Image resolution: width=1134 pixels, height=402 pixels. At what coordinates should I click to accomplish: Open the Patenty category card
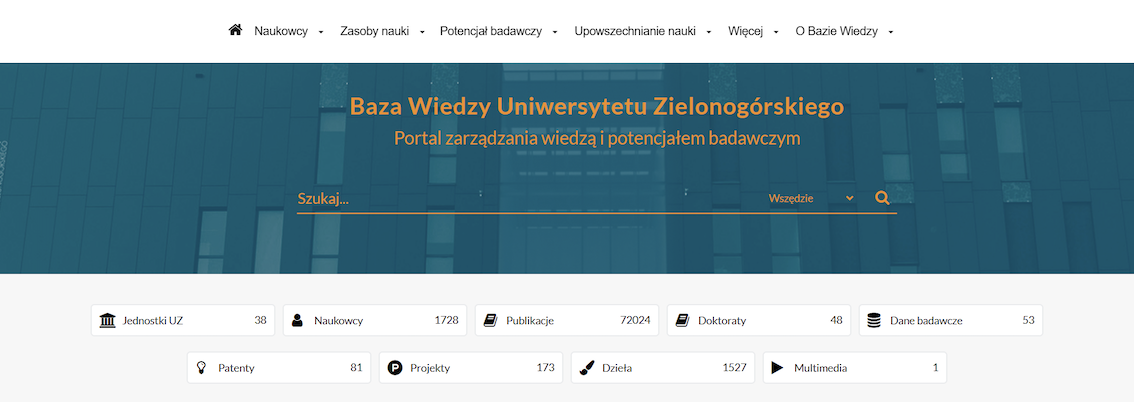coord(279,367)
